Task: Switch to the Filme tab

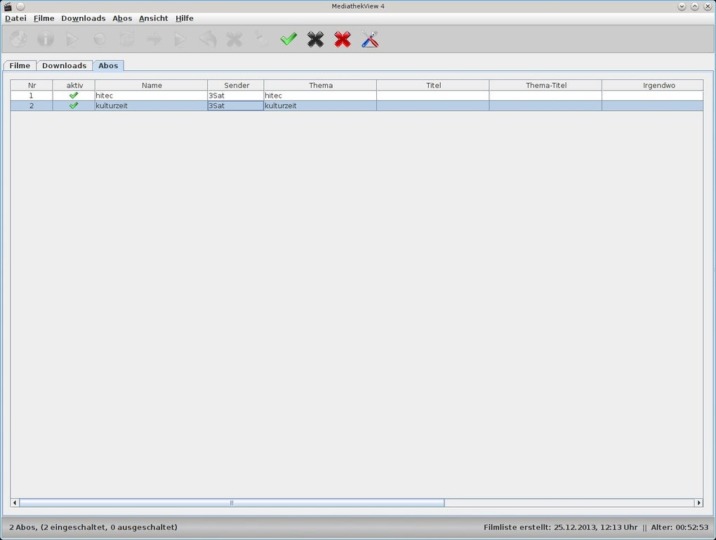Action: click(x=20, y=65)
